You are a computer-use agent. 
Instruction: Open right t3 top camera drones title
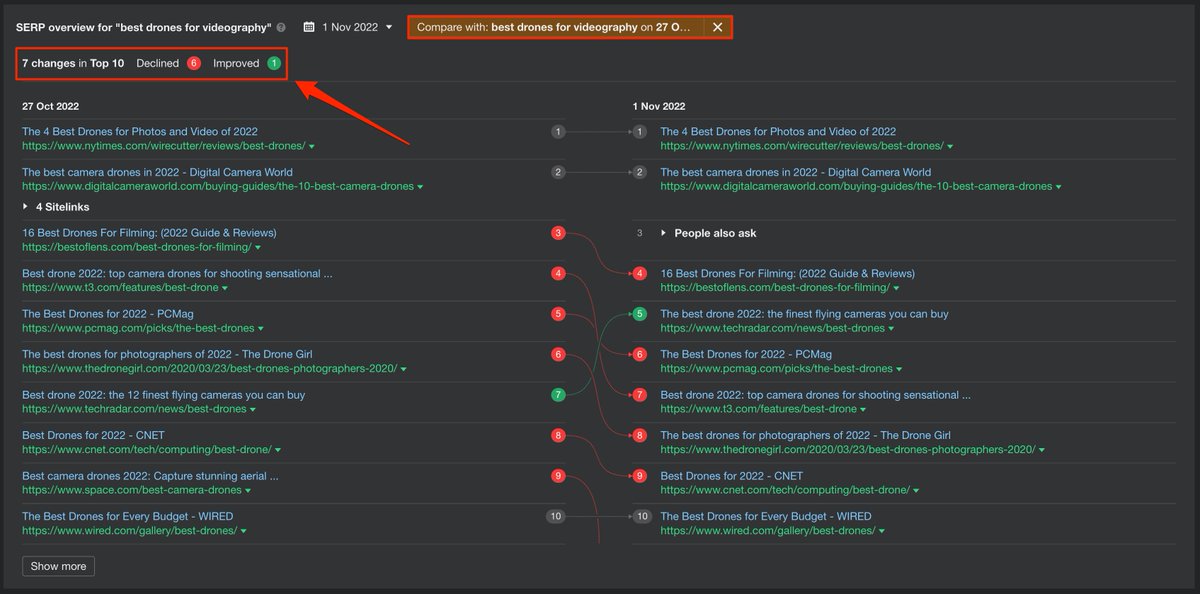[x=815, y=395]
